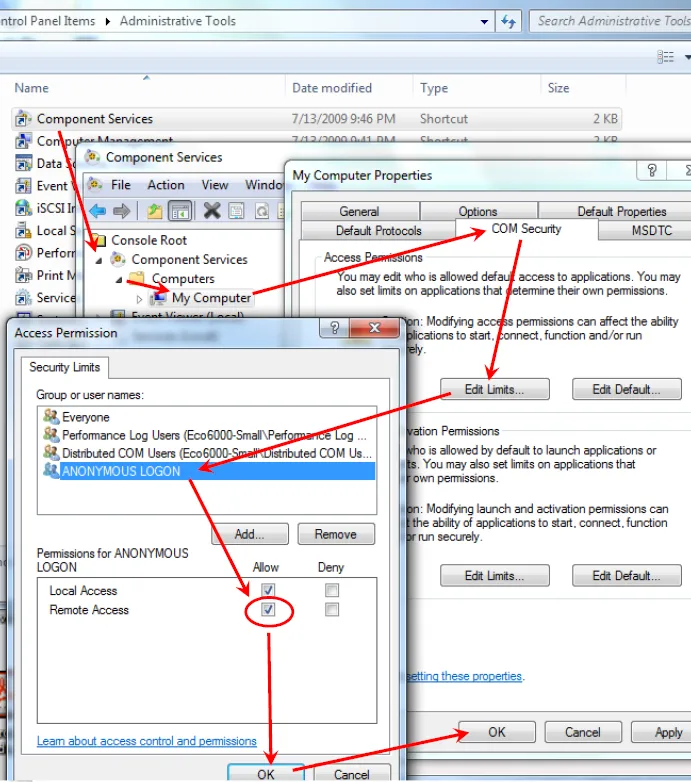
Task: Open the Component Services shortcut icon in the file list
Action: (22, 119)
